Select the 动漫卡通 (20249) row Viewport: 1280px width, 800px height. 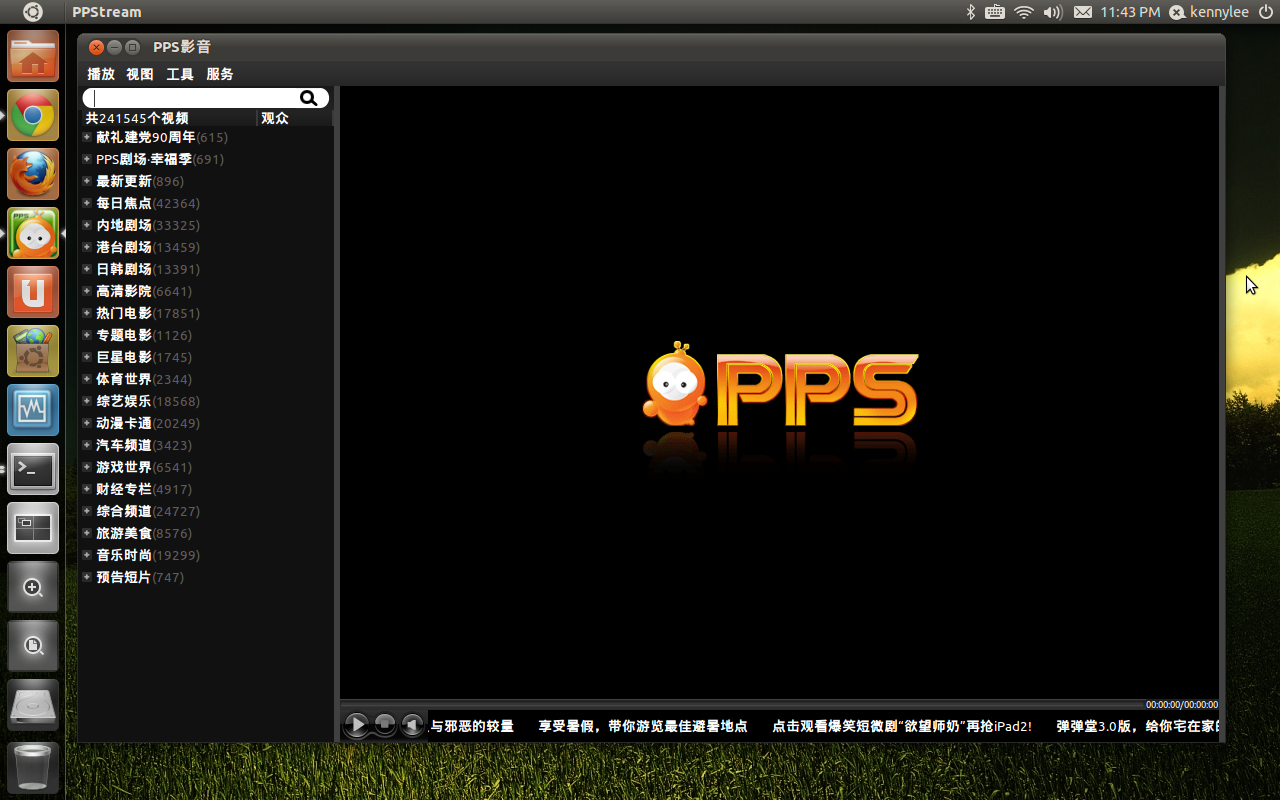coord(207,423)
